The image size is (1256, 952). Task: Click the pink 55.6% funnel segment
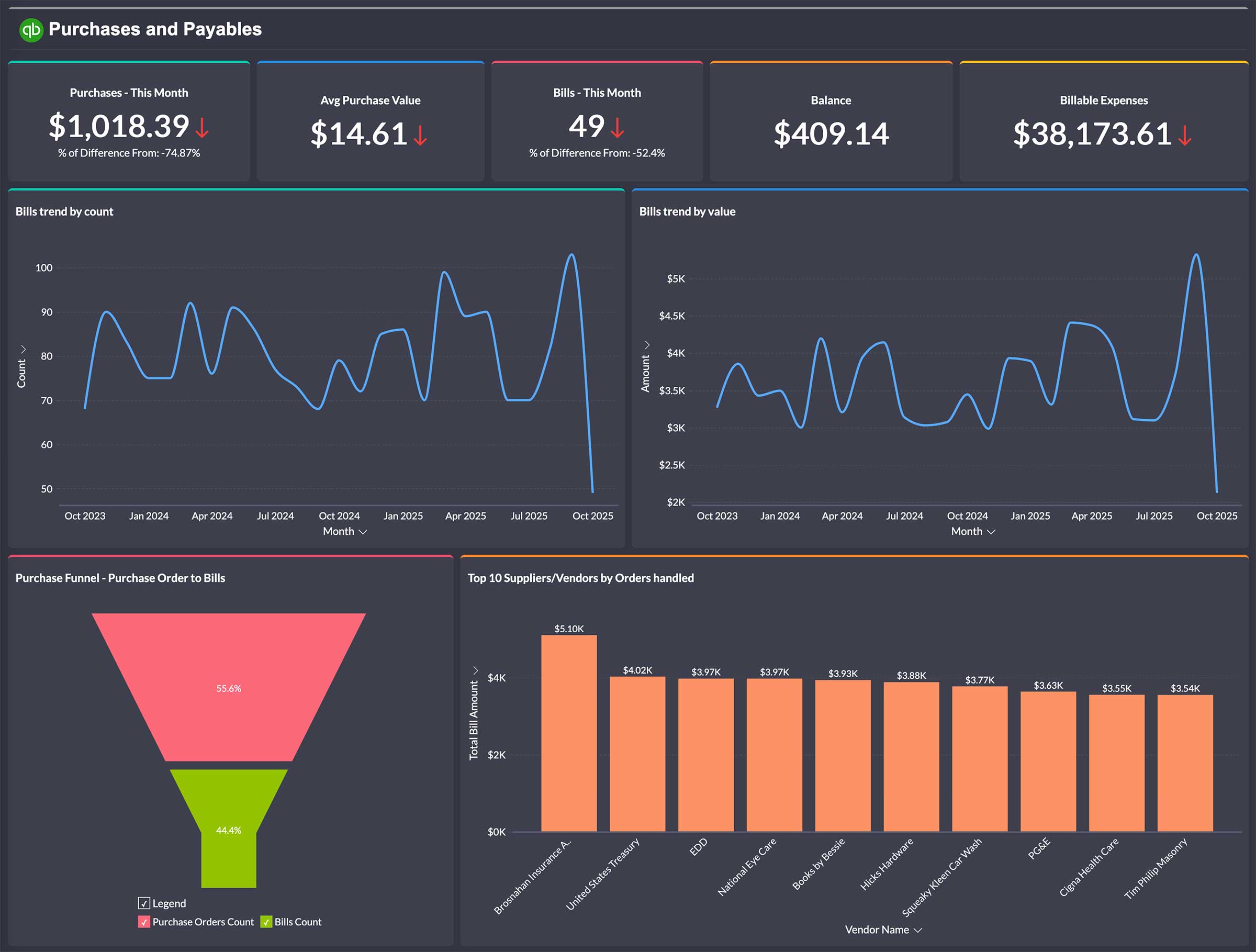click(x=228, y=687)
